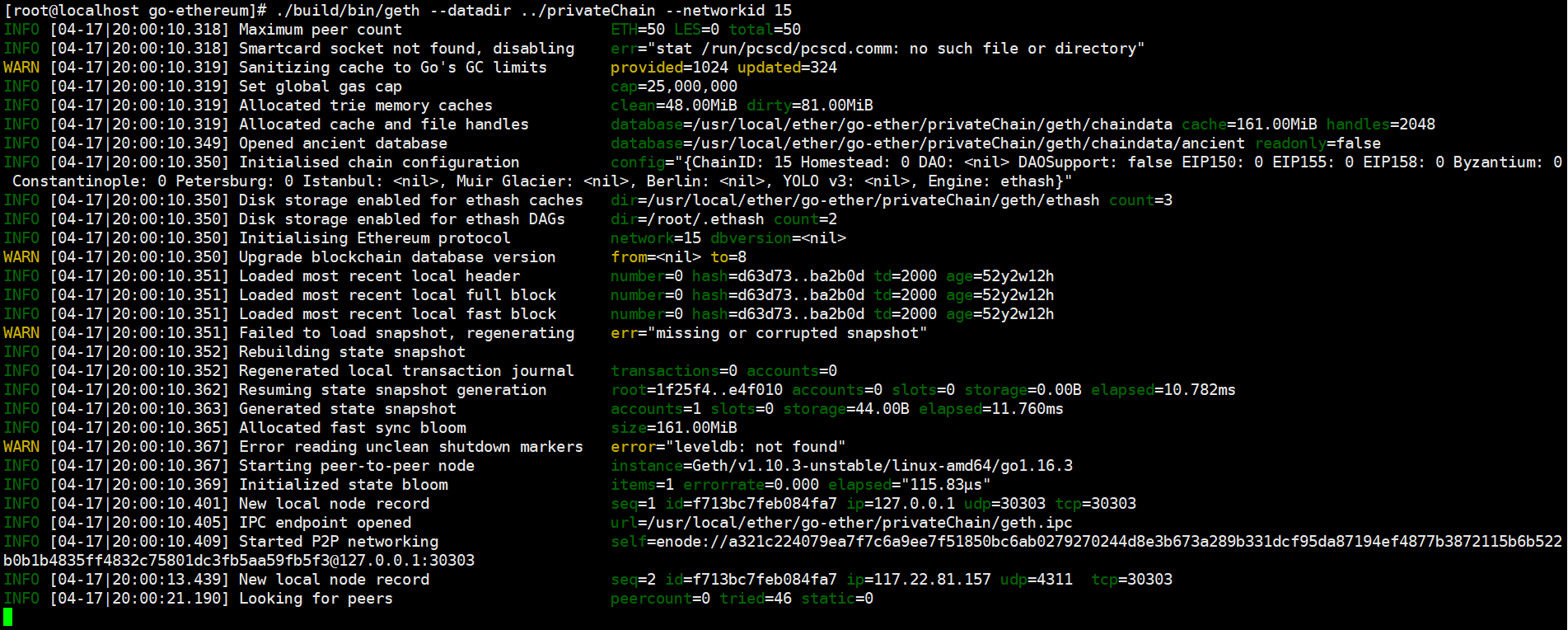Screen dimensions: 1568x630
Task: Click 'Looking for peers' message
Action: (316, 599)
